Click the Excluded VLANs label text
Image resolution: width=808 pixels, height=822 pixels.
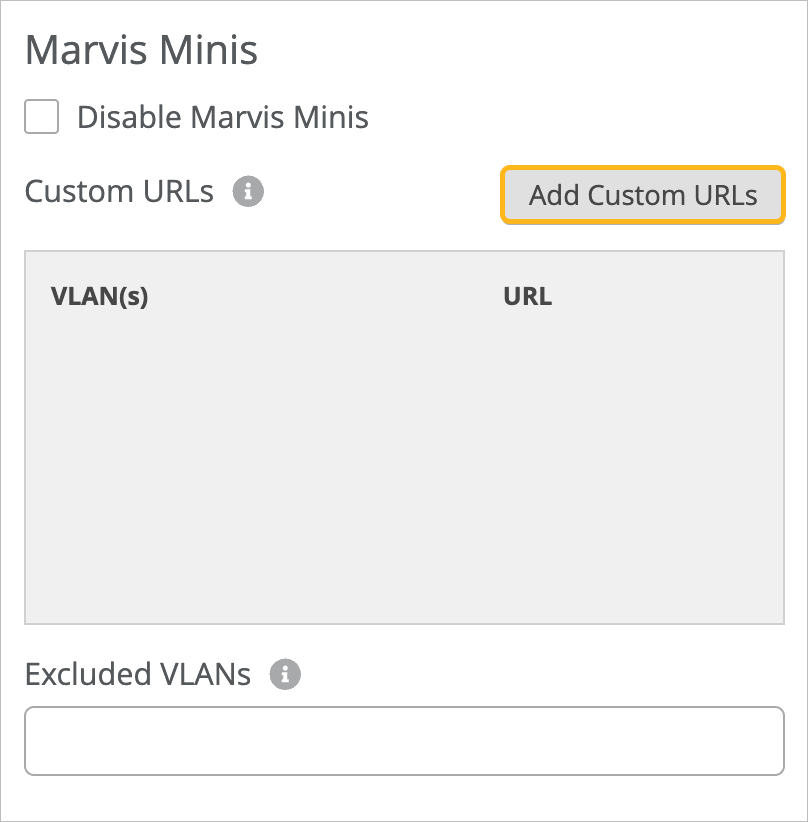click(138, 675)
